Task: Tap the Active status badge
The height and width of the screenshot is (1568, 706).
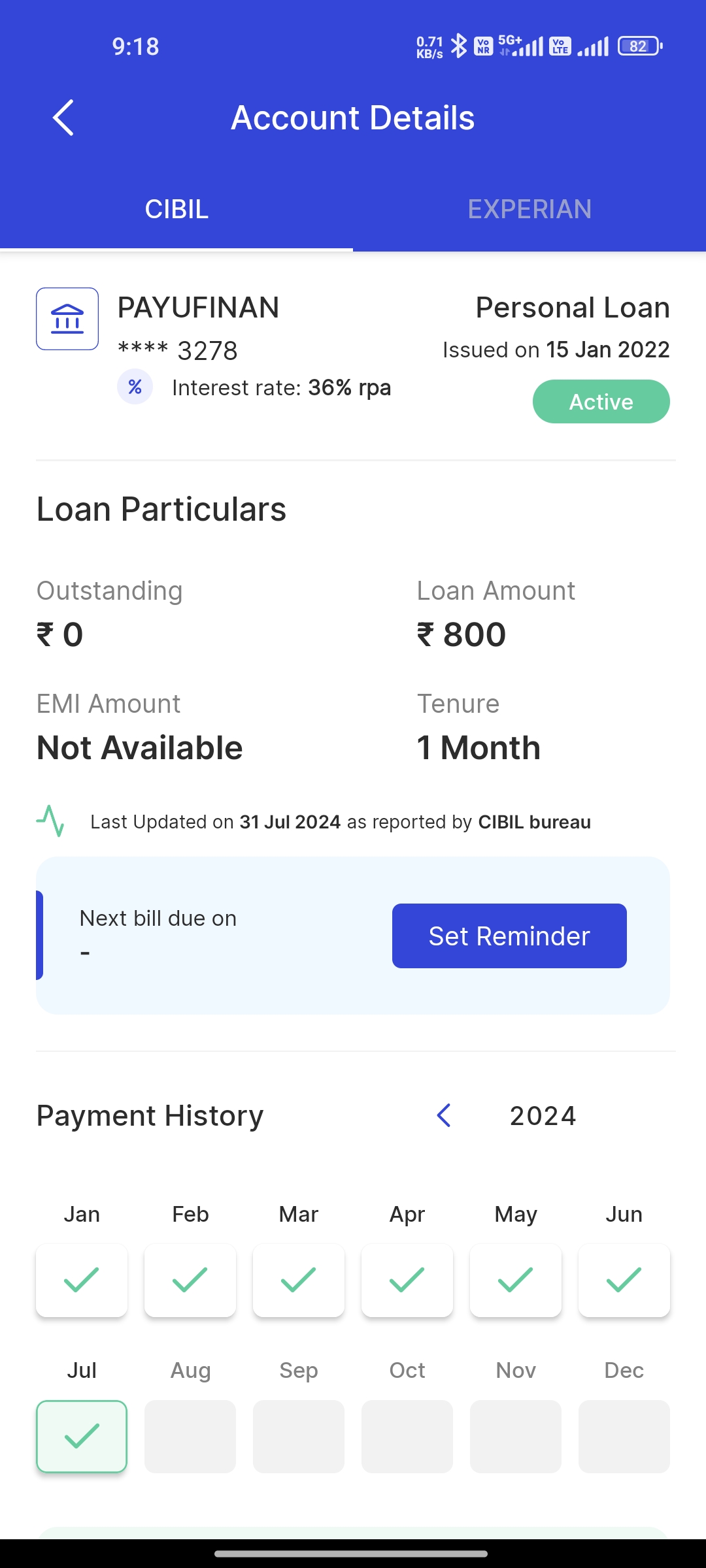Action: (601, 401)
